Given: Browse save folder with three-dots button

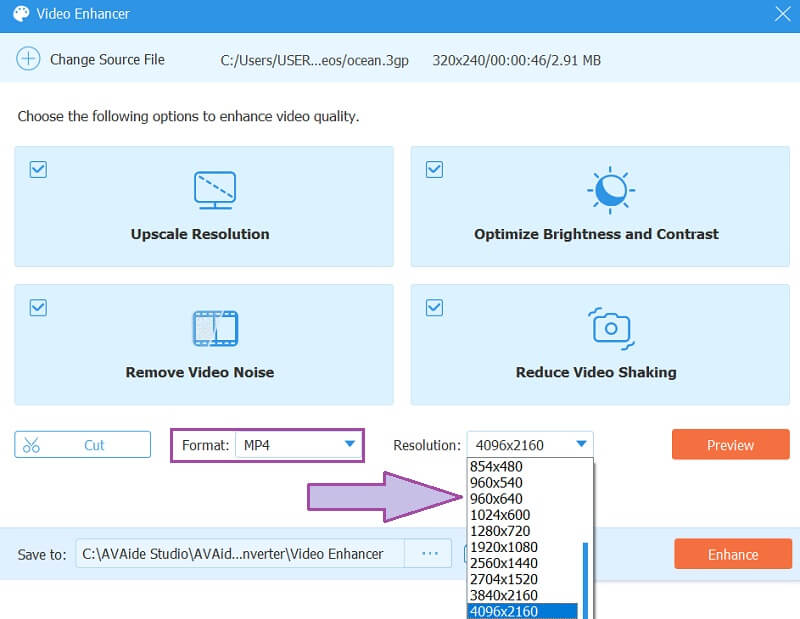Looking at the screenshot, I should point(429,554).
